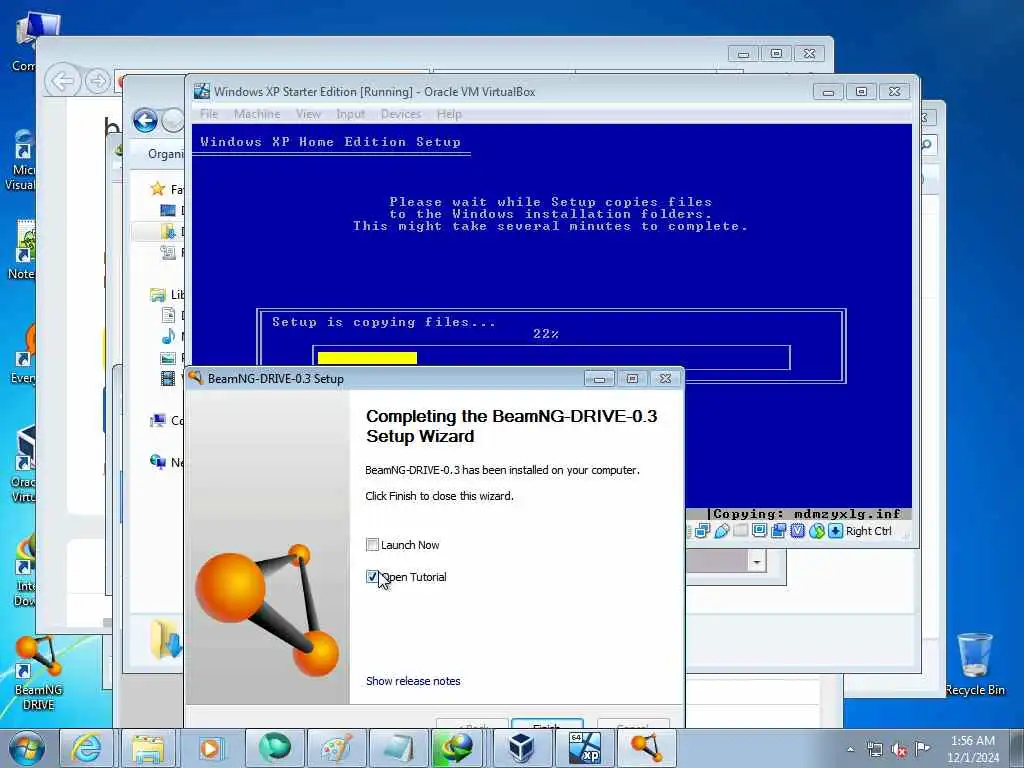The image size is (1024, 768).
Task: Click the 22% progress text
Action: point(546,334)
